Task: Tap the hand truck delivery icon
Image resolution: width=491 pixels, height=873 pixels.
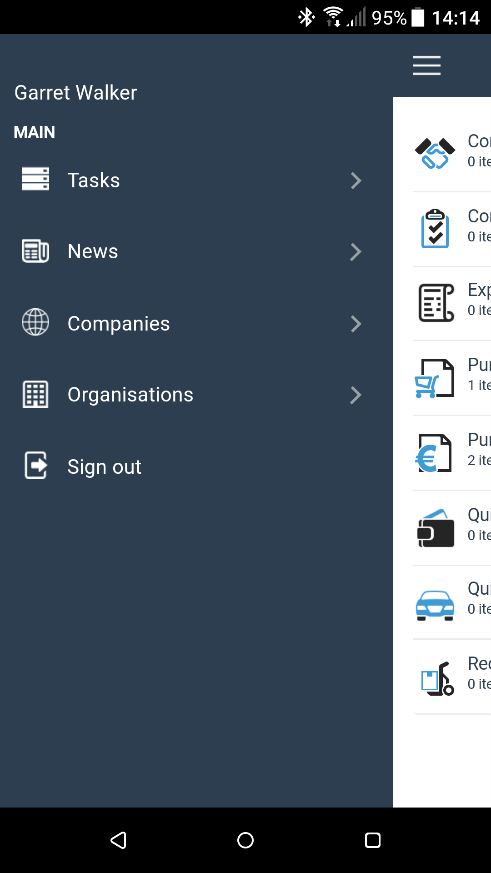Action: pos(438,679)
